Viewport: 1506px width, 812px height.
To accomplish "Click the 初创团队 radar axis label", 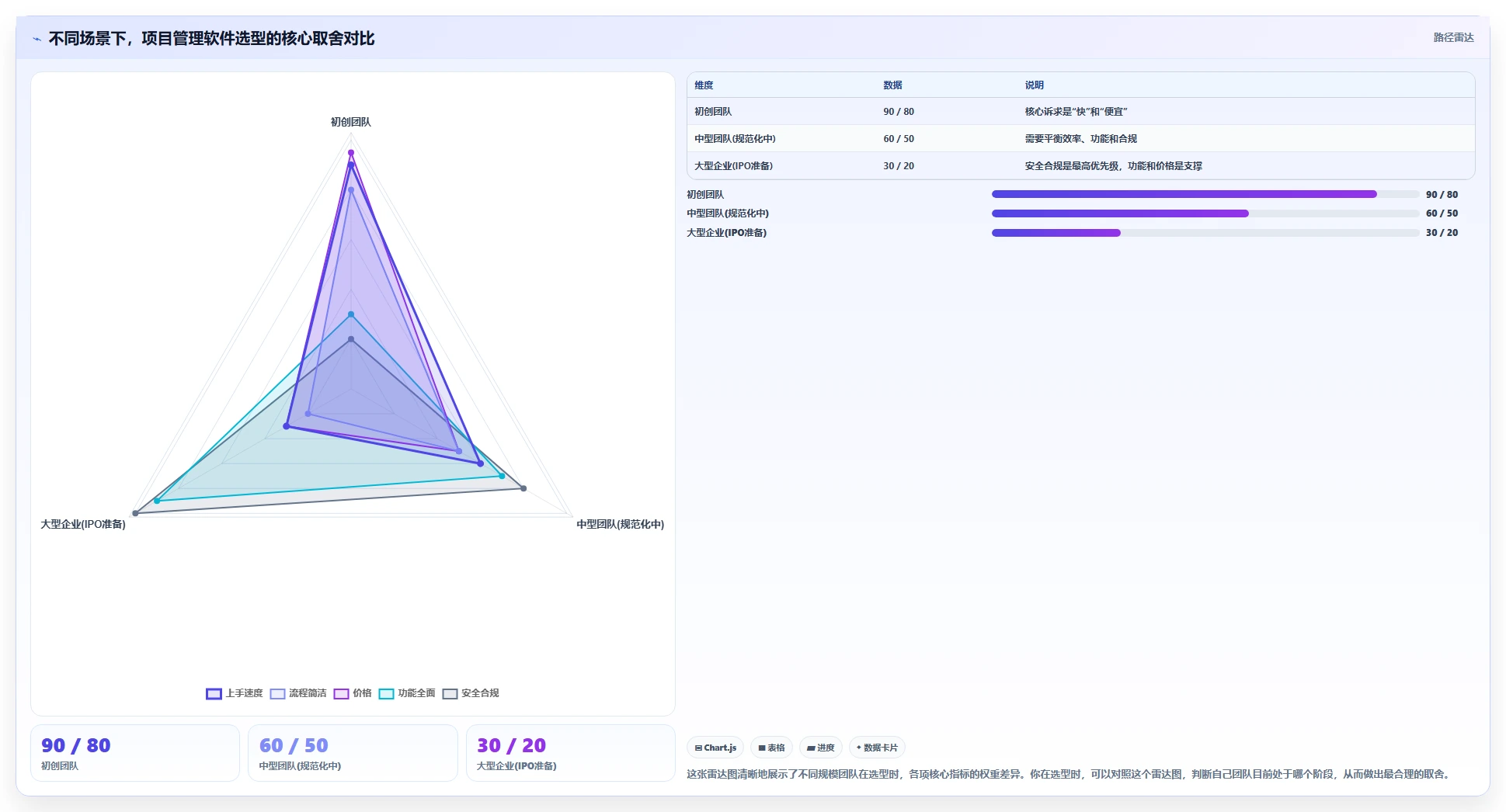I will click(351, 122).
